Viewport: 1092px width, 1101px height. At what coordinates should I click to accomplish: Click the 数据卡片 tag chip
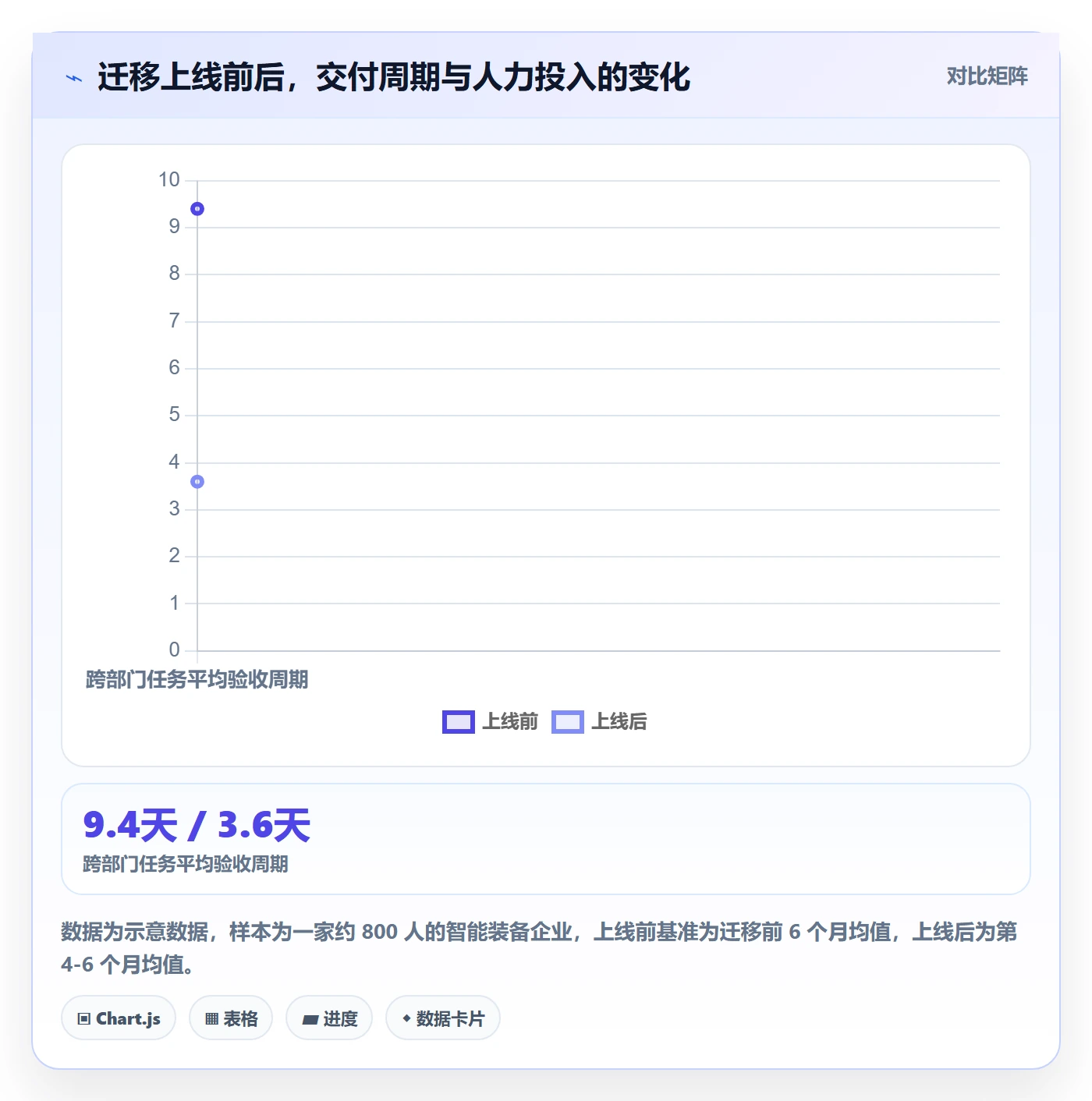pos(443,1018)
